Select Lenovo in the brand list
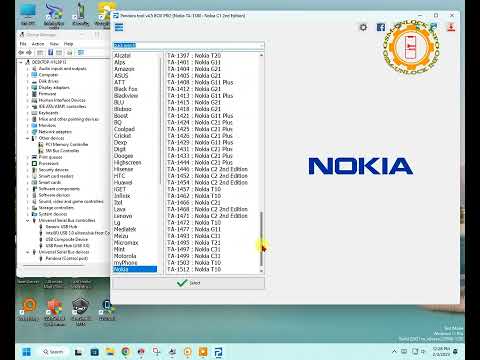This screenshot has height=360, width=480. pos(123,216)
